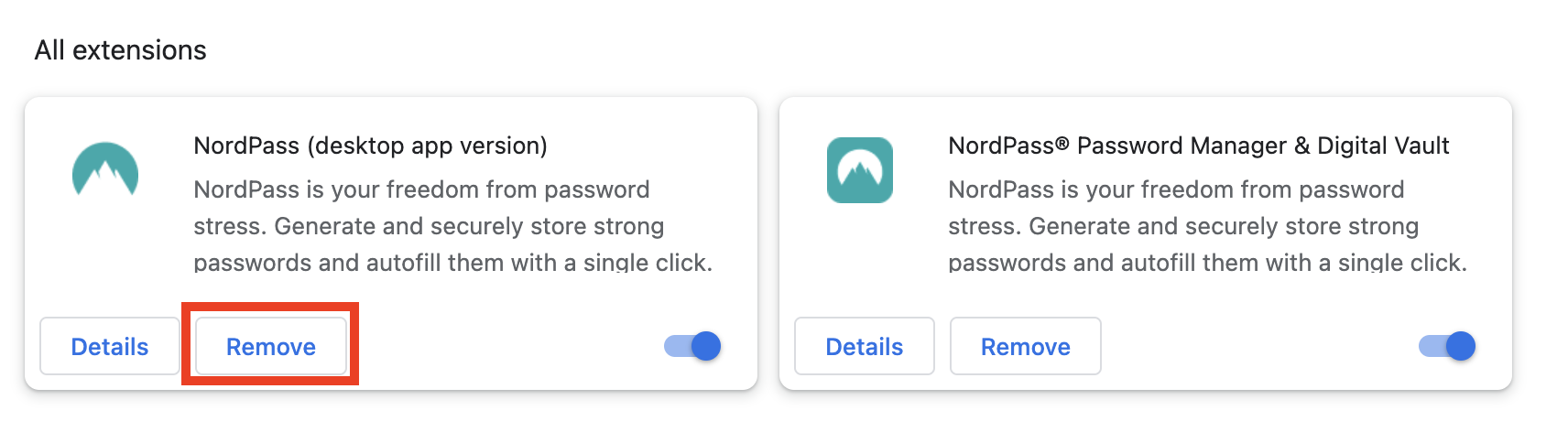Screen dimensions: 1568x432
Task: Remove NordPass Password Manager & Digital Vault
Action: point(1025,346)
